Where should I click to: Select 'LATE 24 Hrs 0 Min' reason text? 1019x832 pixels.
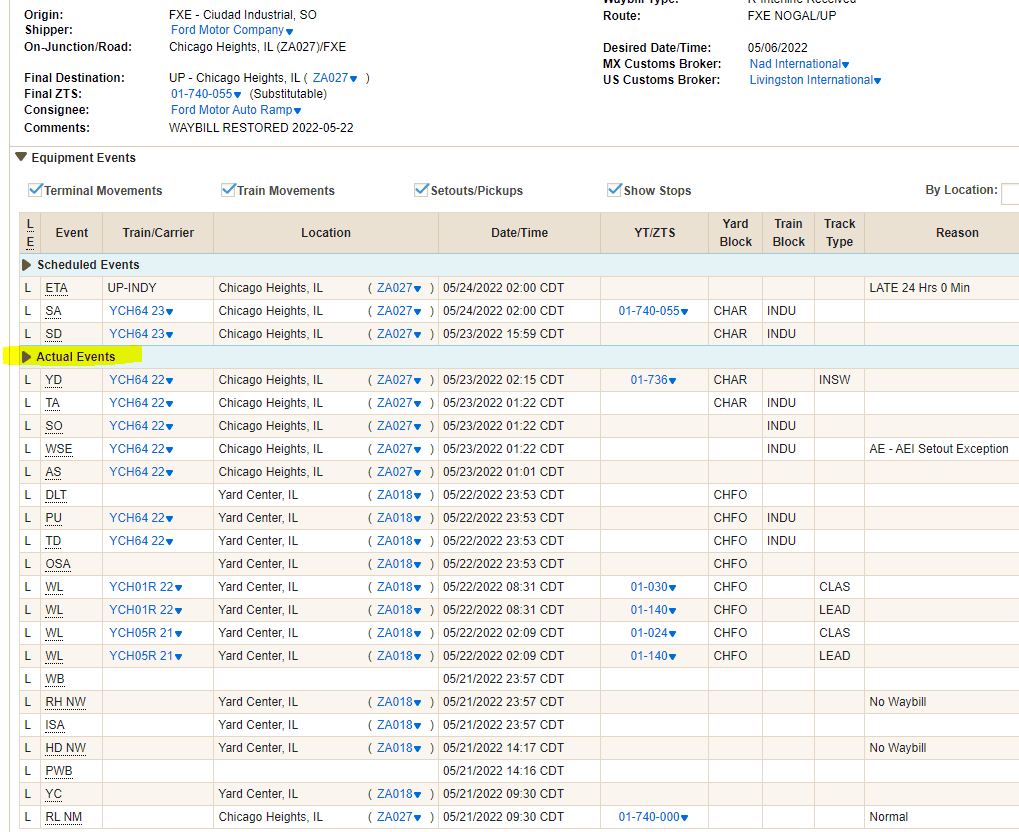(x=919, y=288)
